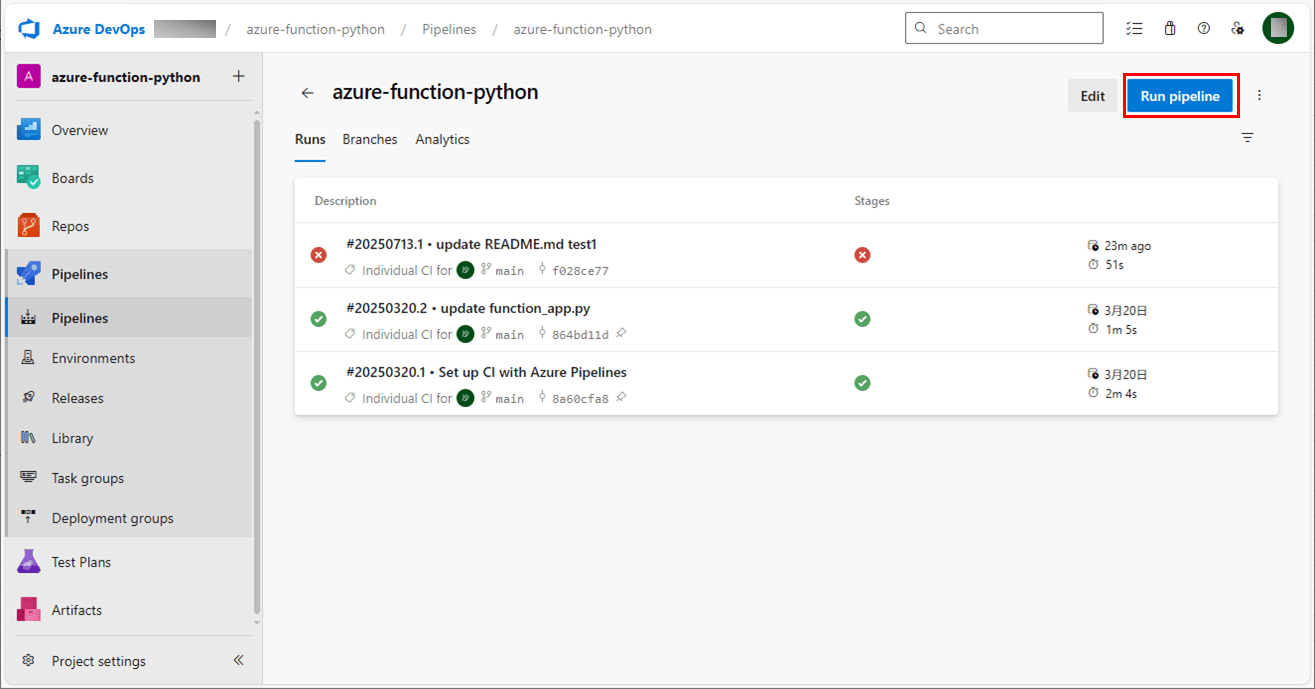1315x689 pixels.
Task: Open run #20250320.1 Set up CI
Action: pyautogui.click(x=486, y=372)
